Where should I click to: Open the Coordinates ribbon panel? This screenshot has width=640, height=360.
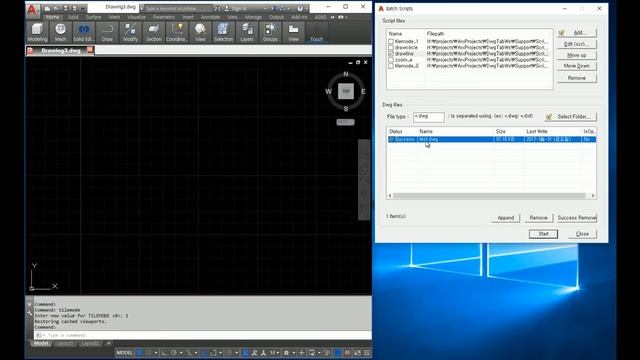(x=177, y=32)
